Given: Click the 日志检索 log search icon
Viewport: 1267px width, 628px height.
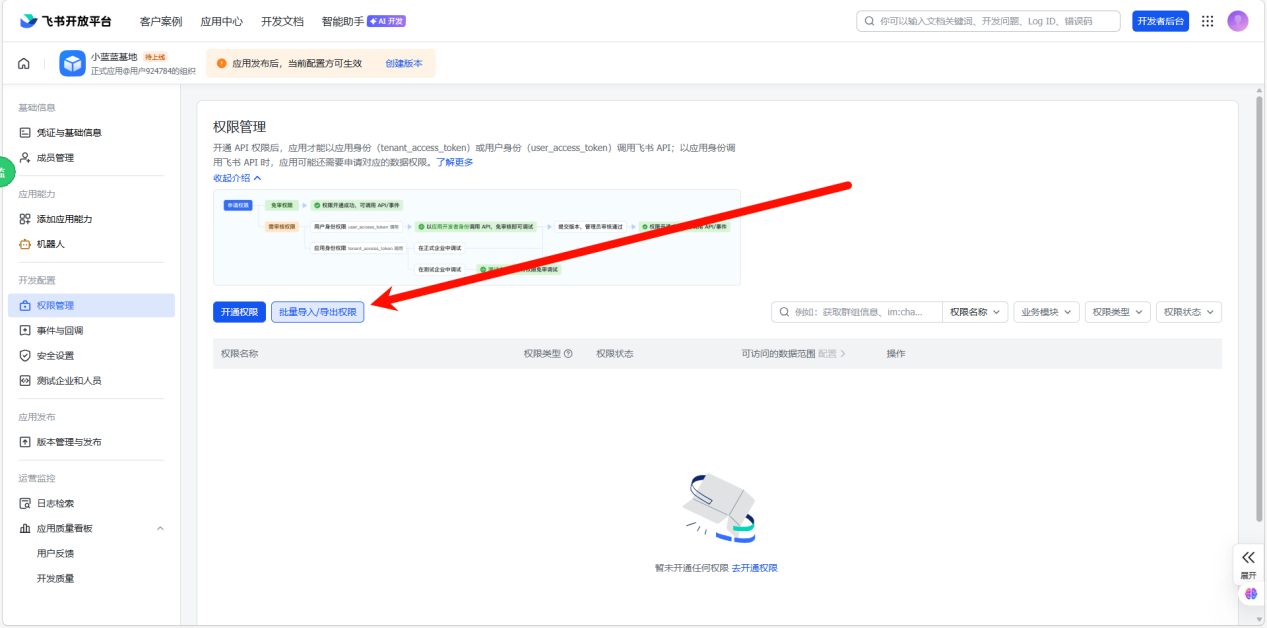Looking at the screenshot, I should pos(23,502).
